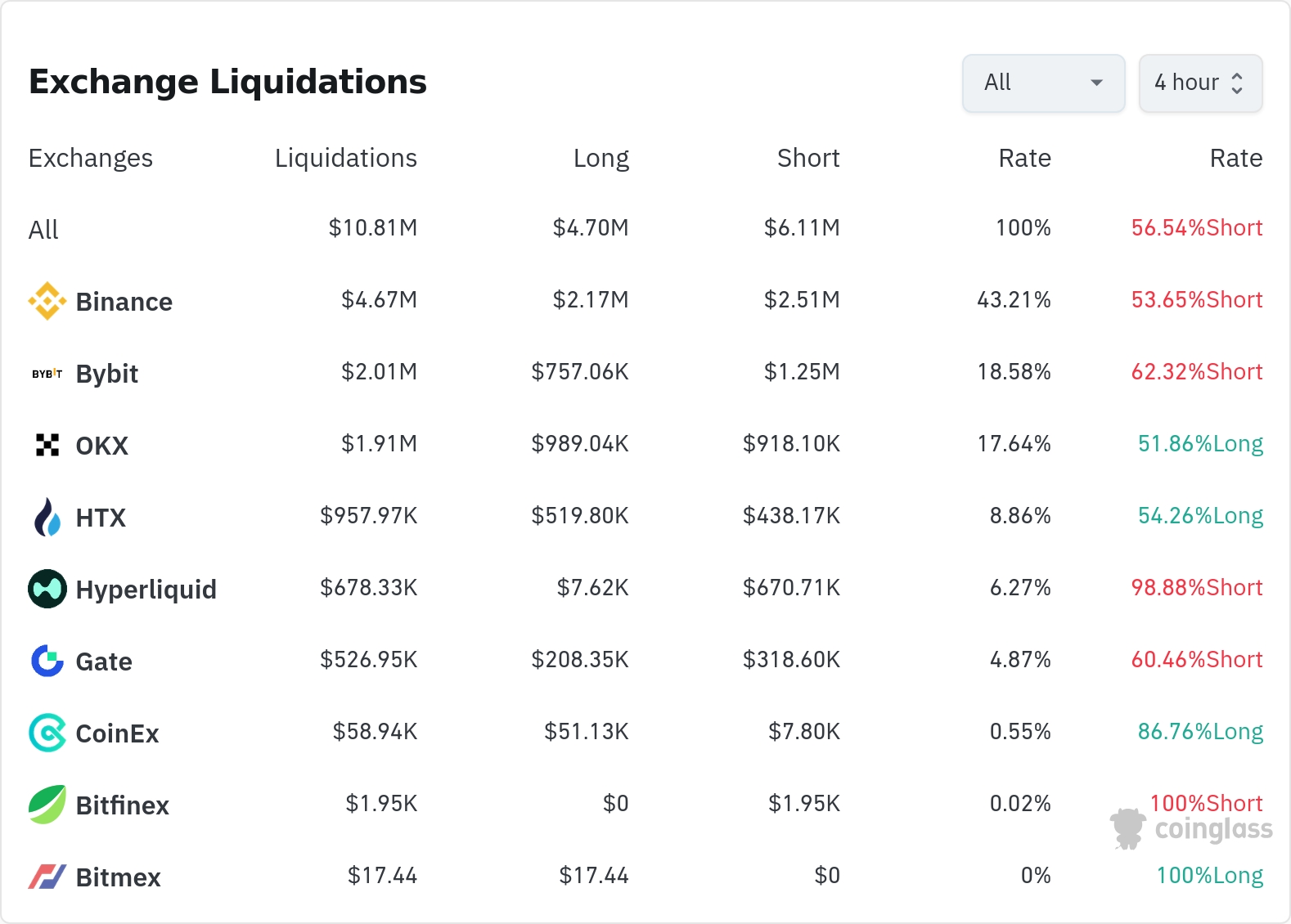Open the 4 hour timeframe selector
Screen dimensions: 1291x924
pyautogui.click(x=1199, y=83)
